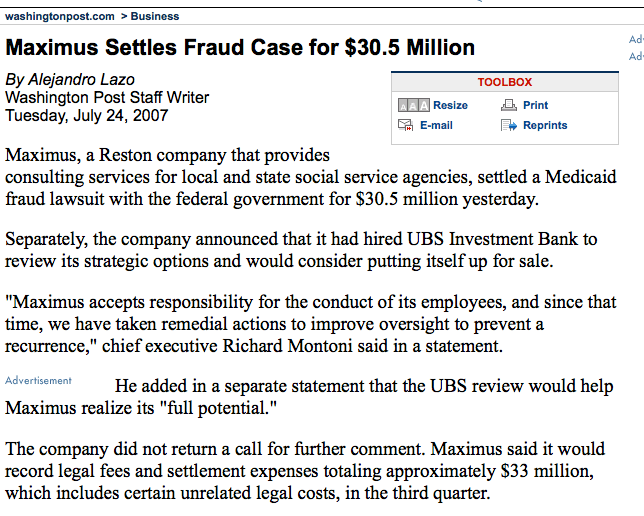Click the AAA text resize icon

pyautogui.click(x=413, y=105)
